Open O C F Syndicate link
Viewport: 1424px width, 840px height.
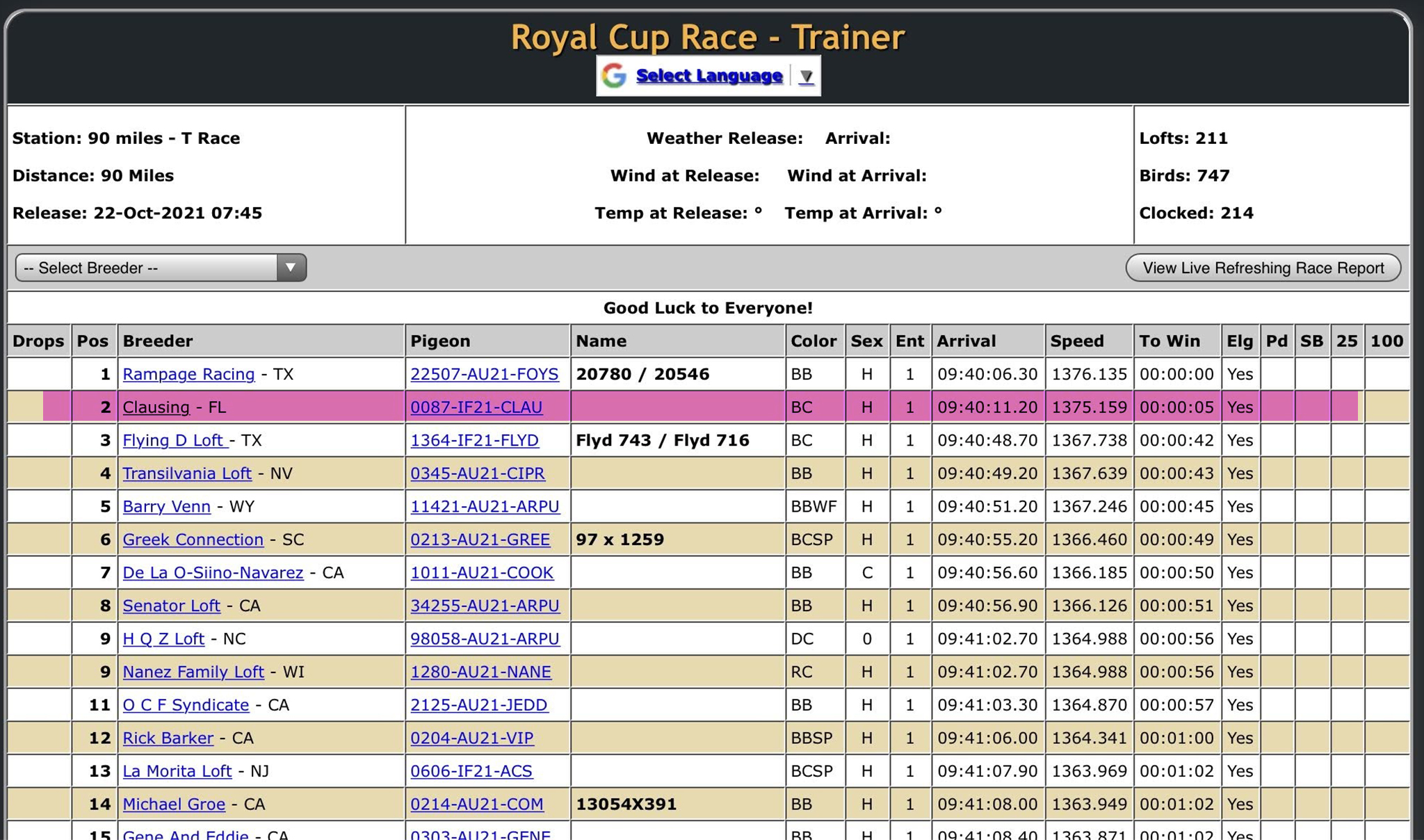pos(185,704)
